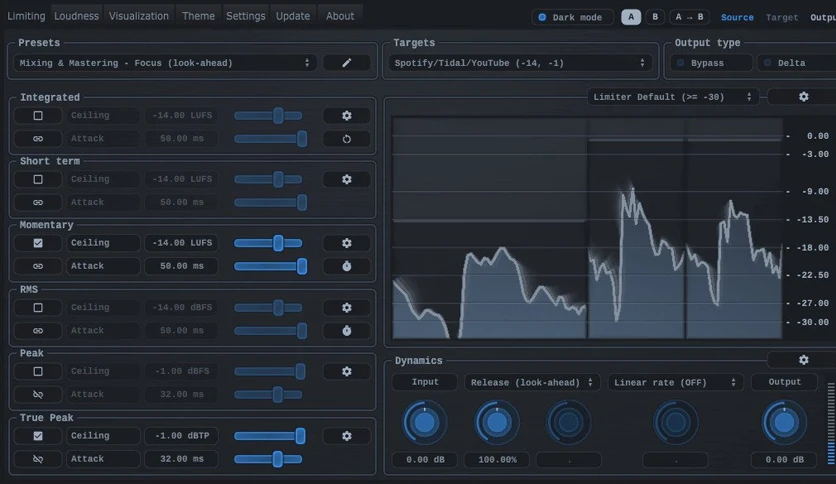This screenshot has width=836, height=484.
Task: Open True Peak ceiling gear settings
Action: tap(347, 436)
